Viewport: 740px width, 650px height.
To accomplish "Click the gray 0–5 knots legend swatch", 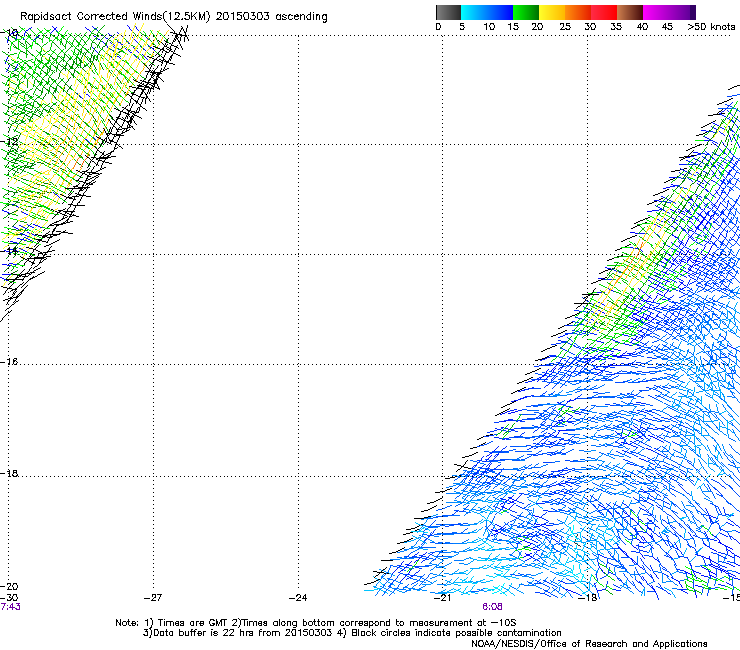I will pyautogui.click(x=448, y=12).
